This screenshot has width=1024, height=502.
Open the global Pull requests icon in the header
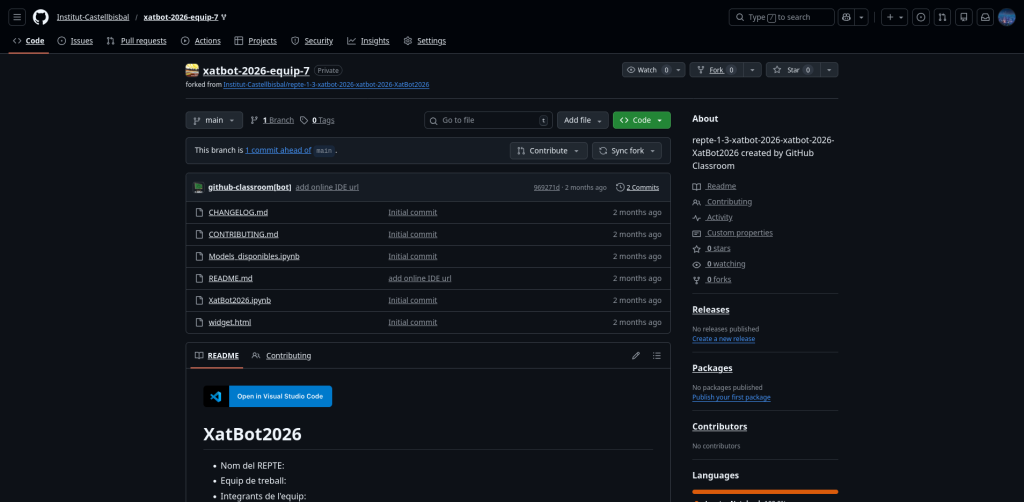[x=942, y=17]
